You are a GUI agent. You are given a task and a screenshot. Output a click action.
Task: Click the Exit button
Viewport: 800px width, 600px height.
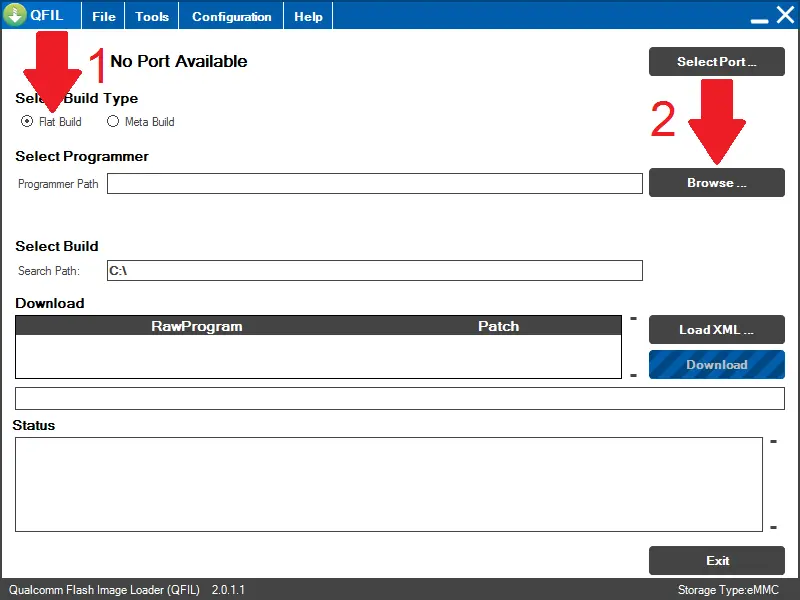(x=716, y=560)
